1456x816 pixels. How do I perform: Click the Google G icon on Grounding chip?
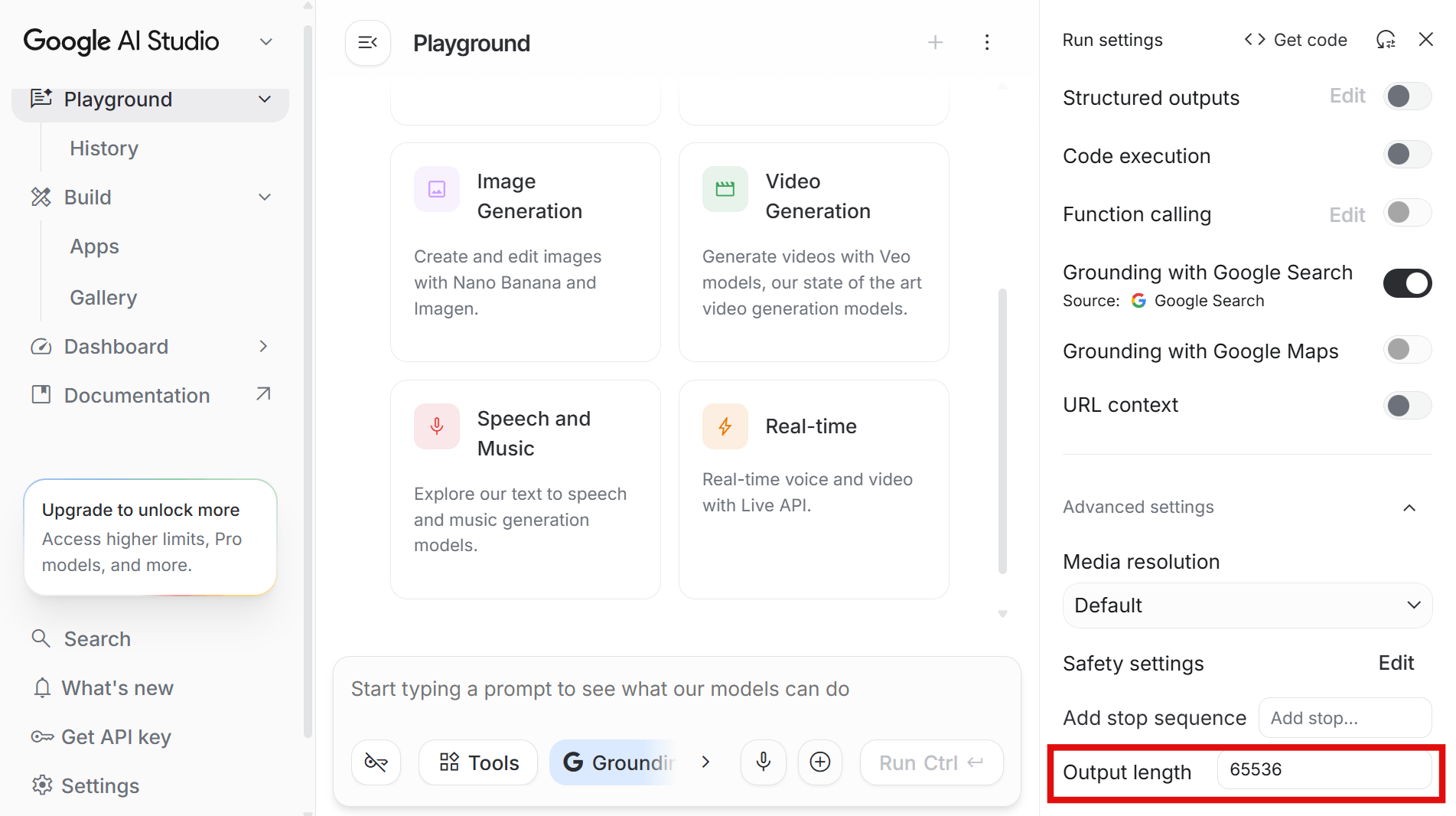[573, 762]
